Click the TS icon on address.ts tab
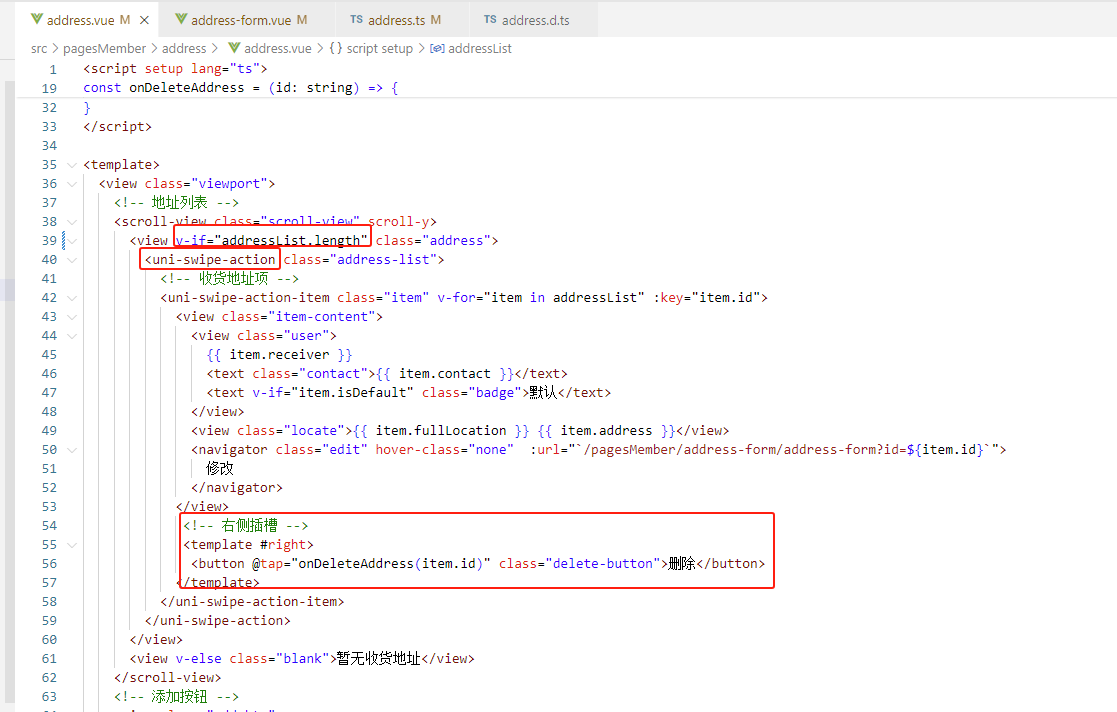 tap(356, 20)
